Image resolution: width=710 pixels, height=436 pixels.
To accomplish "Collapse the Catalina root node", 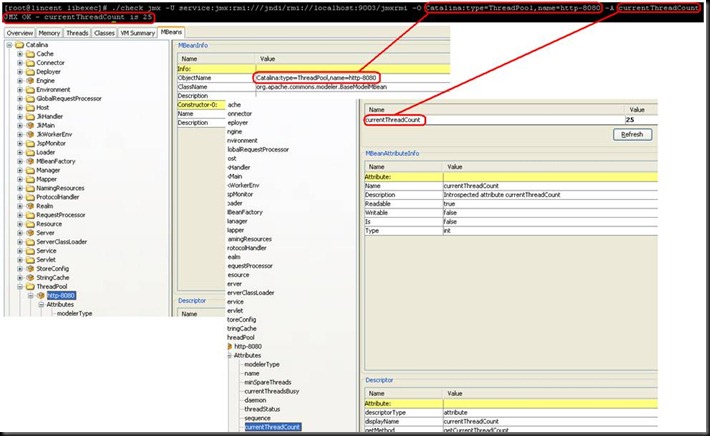I will (9, 45).
